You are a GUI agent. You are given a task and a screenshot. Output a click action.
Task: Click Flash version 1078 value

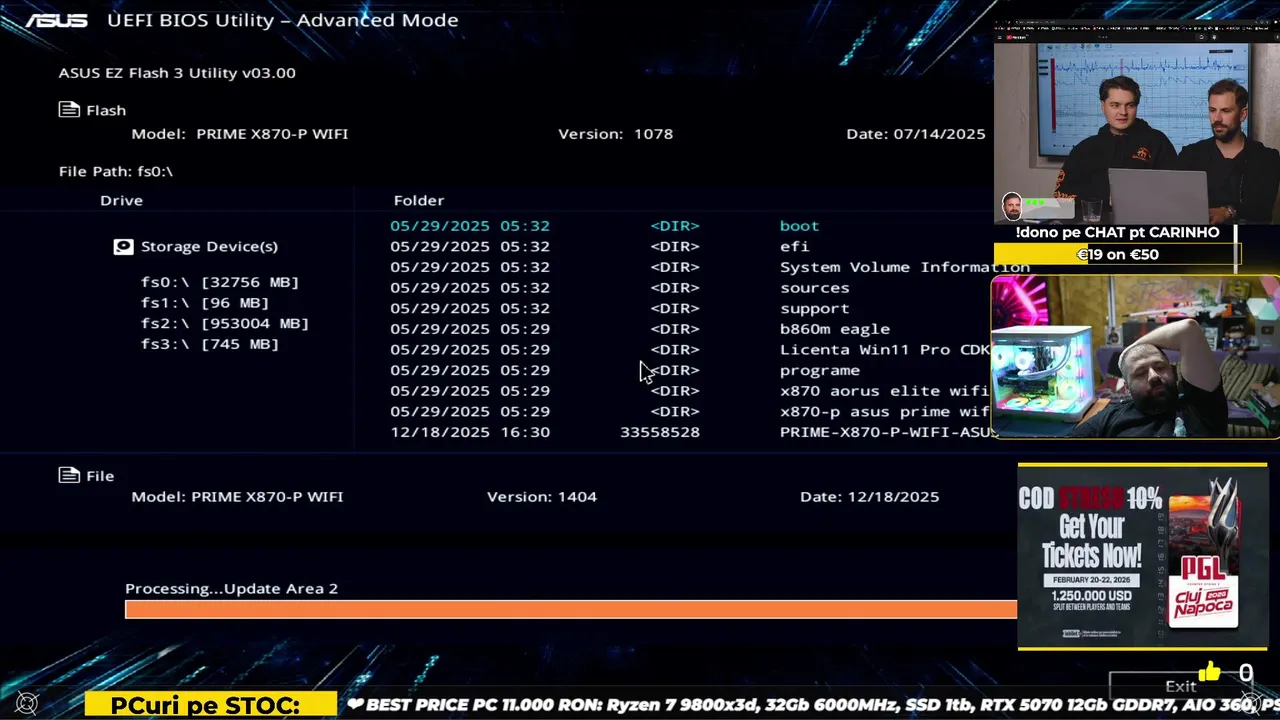[653, 133]
